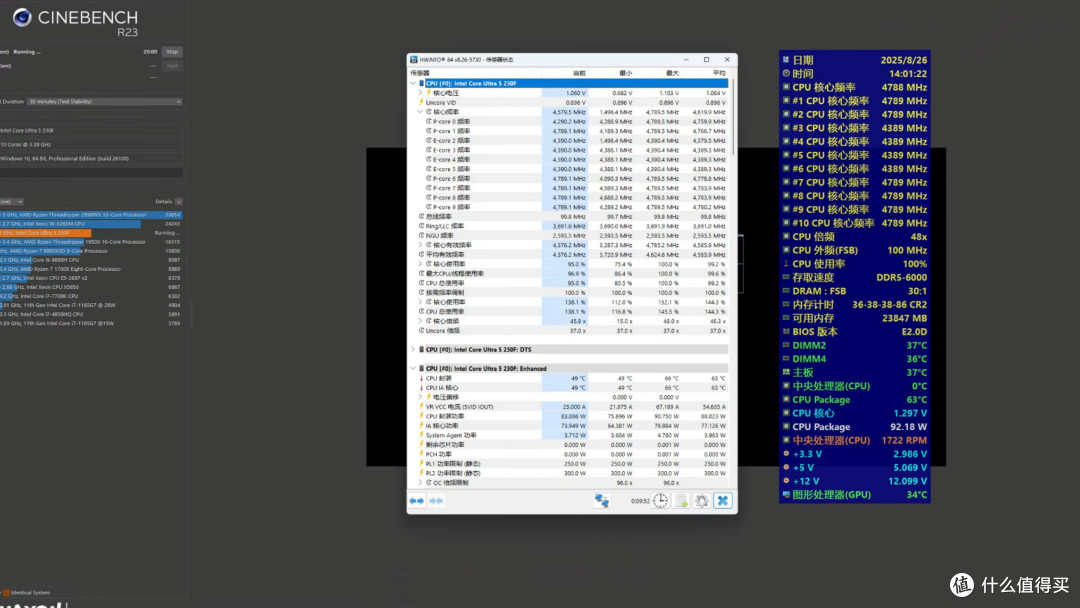Expand the OC ratio limits row
Image resolution: width=1080 pixels, height=608 pixels.
pyautogui.click(x=420, y=483)
